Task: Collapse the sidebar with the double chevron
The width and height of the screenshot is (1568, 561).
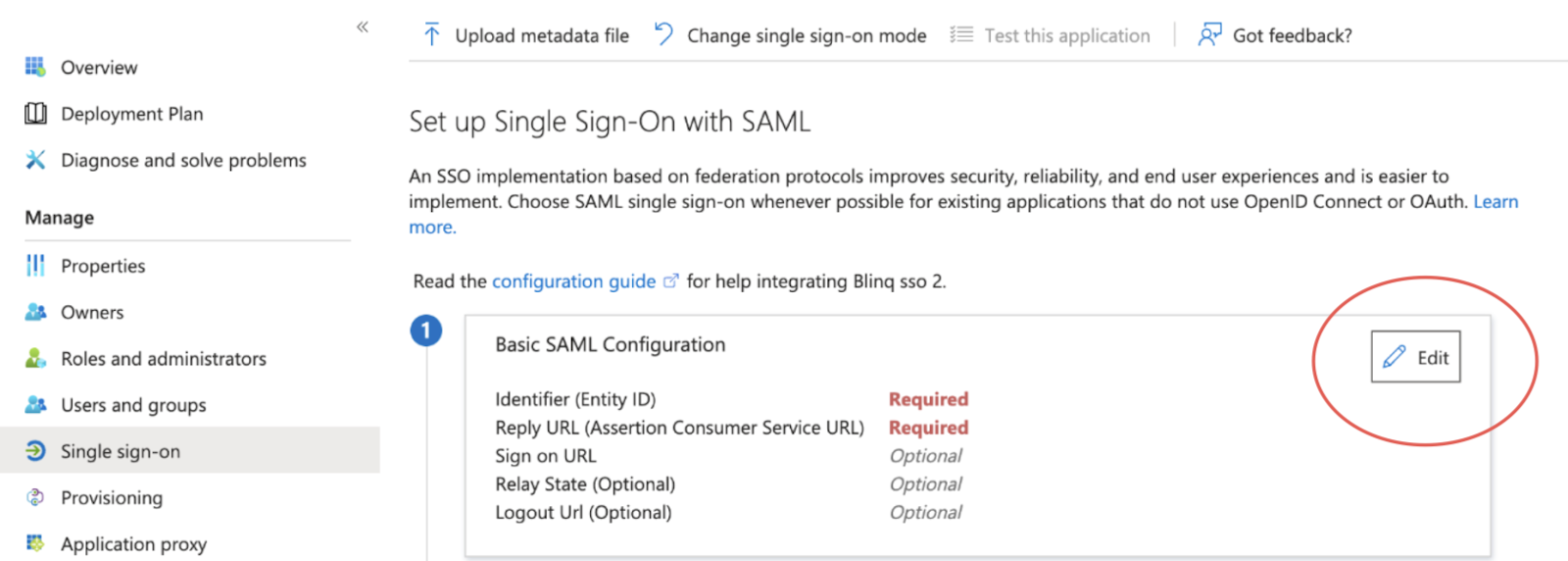Action: 363,27
